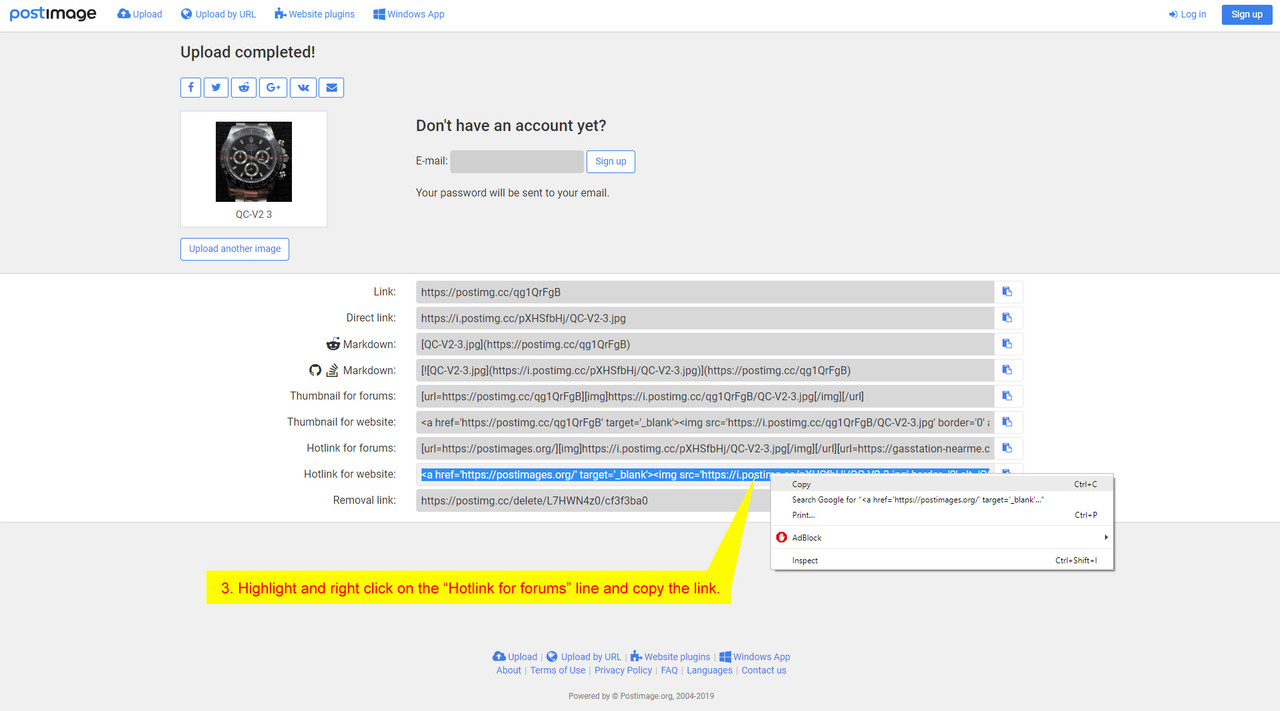The width and height of the screenshot is (1280, 711).
Task: Open Privacy Policy footer link
Action: [623, 670]
